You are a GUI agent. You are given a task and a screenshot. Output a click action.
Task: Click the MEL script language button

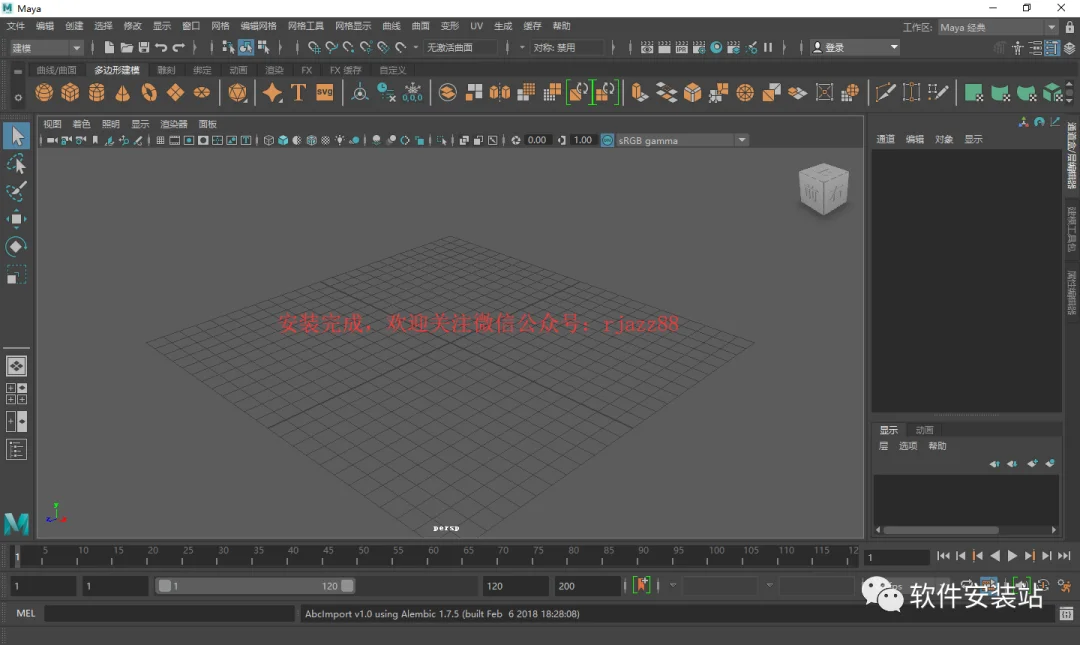25,613
